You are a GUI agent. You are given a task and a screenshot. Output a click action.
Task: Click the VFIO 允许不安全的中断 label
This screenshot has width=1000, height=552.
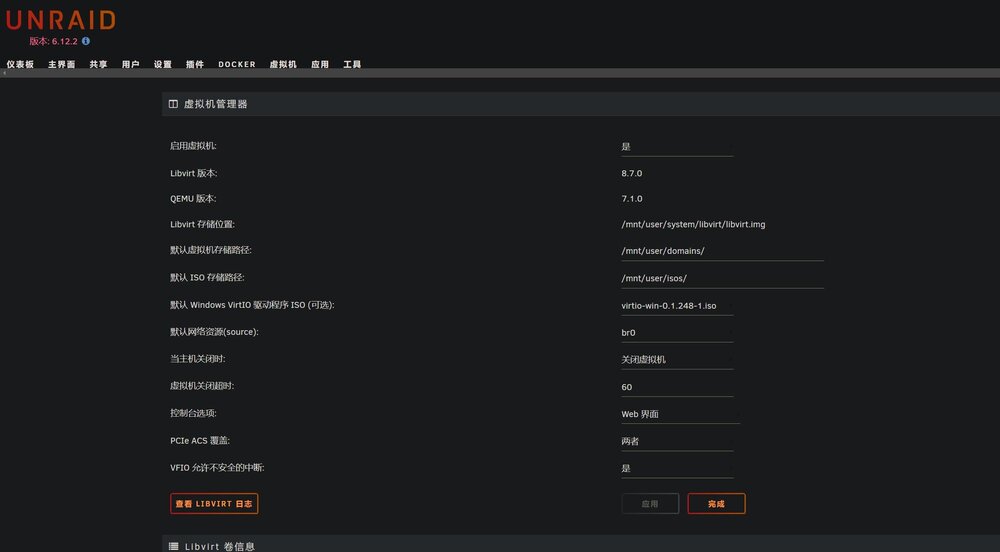point(217,468)
